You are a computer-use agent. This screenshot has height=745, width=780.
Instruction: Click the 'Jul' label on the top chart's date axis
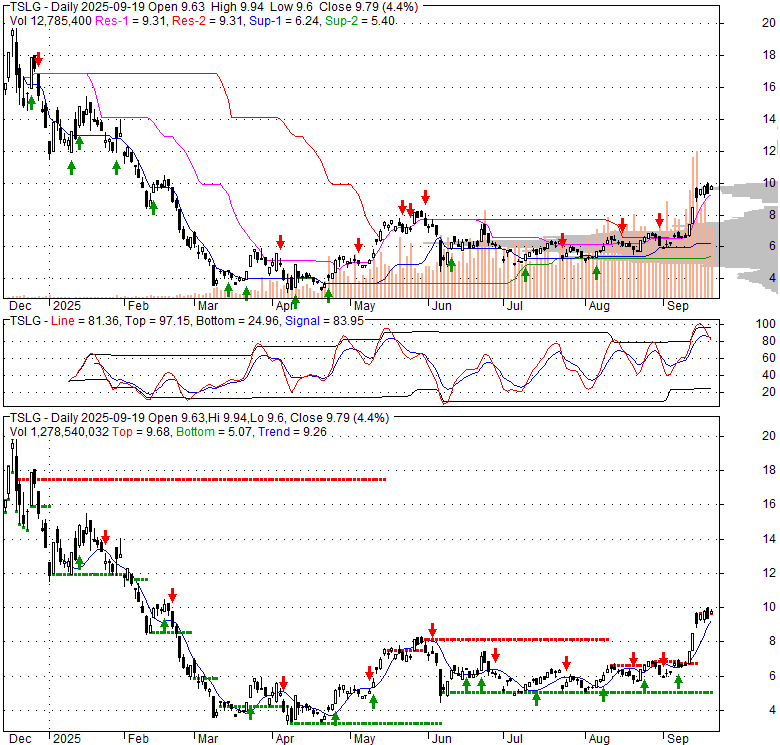[515, 306]
